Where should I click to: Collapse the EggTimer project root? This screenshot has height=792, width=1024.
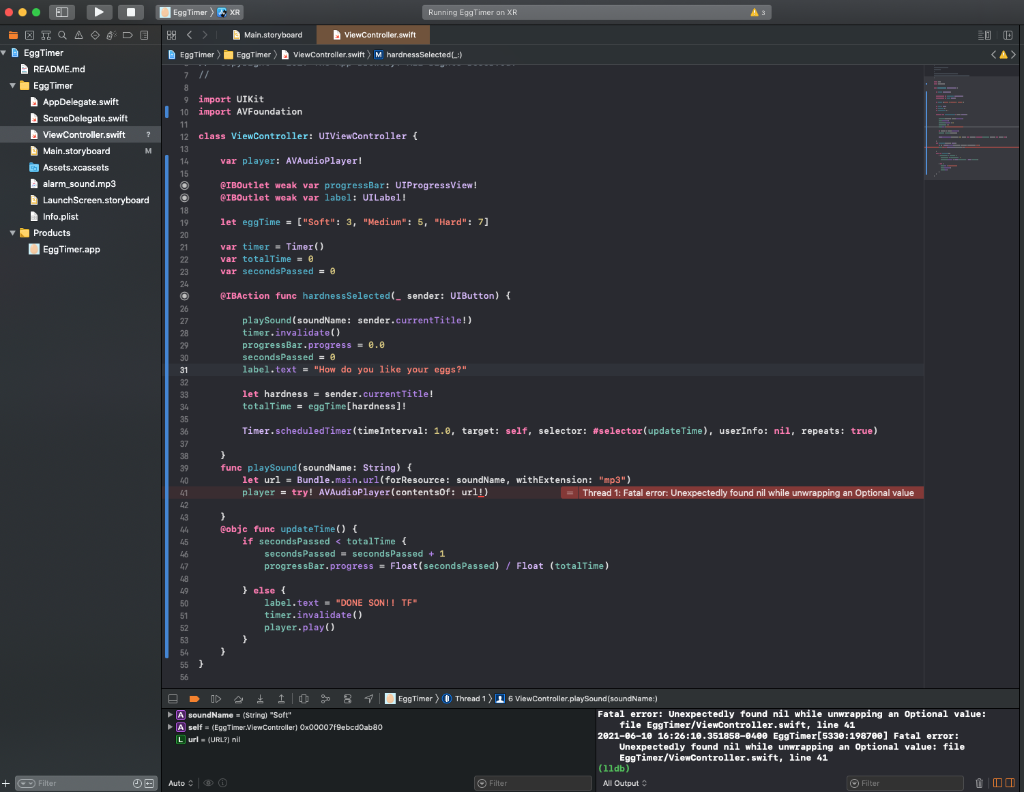4,53
